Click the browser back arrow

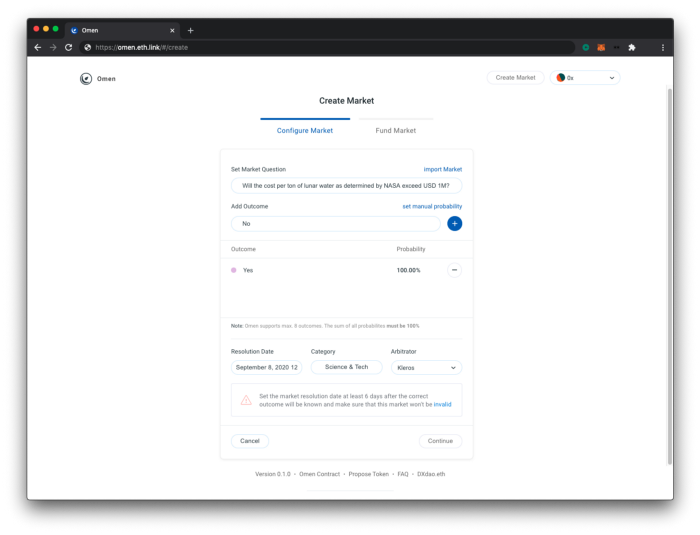pyautogui.click(x=38, y=47)
